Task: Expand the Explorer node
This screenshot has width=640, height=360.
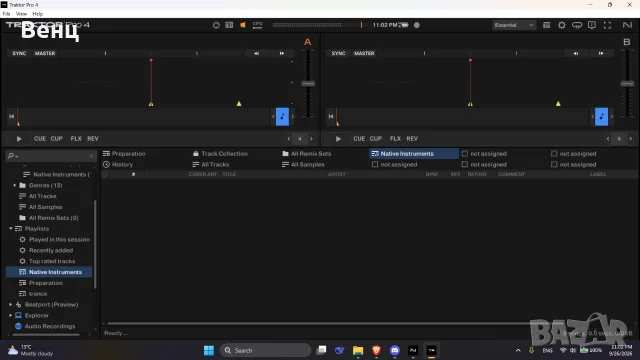Action: [11, 315]
